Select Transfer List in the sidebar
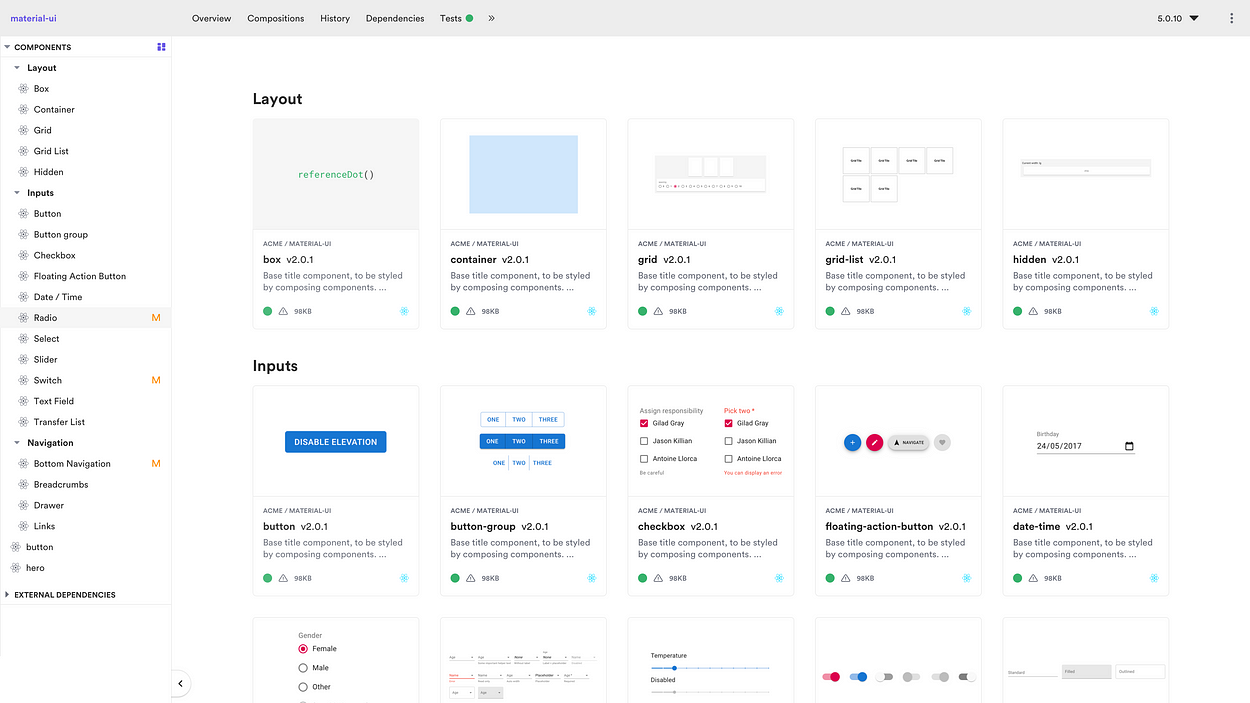 pos(59,422)
